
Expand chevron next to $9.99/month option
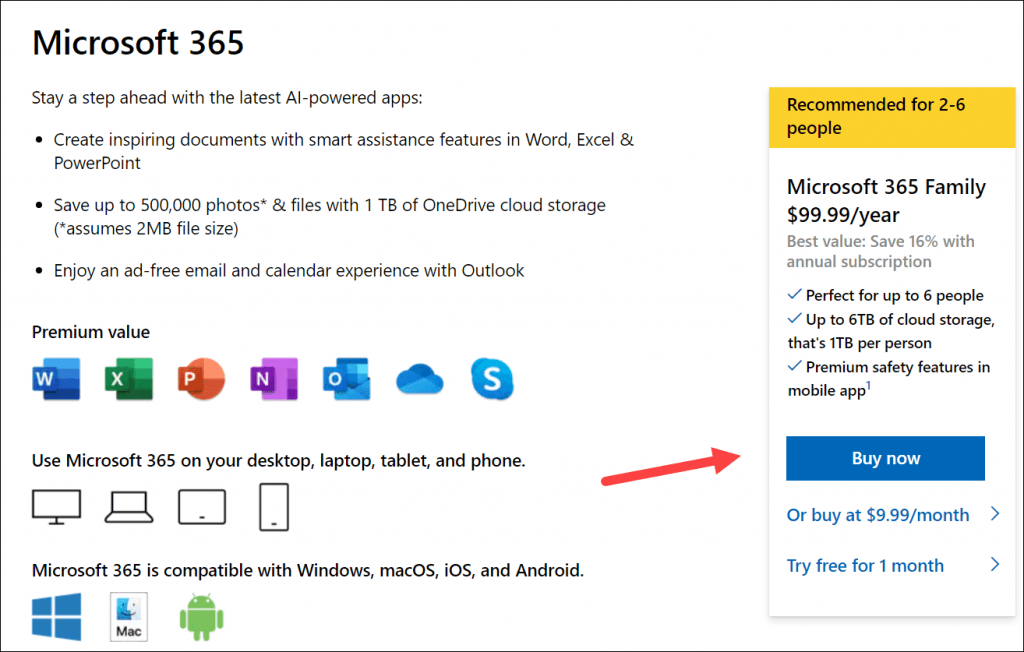pyautogui.click(x=995, y=513)
